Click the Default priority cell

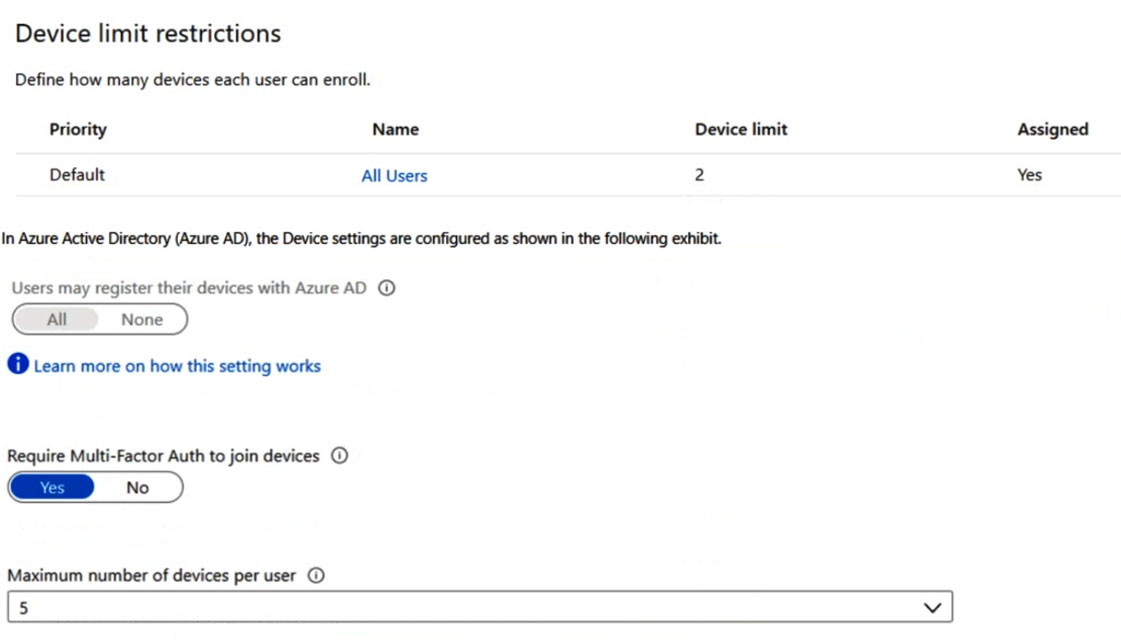[x=76, y=174]
